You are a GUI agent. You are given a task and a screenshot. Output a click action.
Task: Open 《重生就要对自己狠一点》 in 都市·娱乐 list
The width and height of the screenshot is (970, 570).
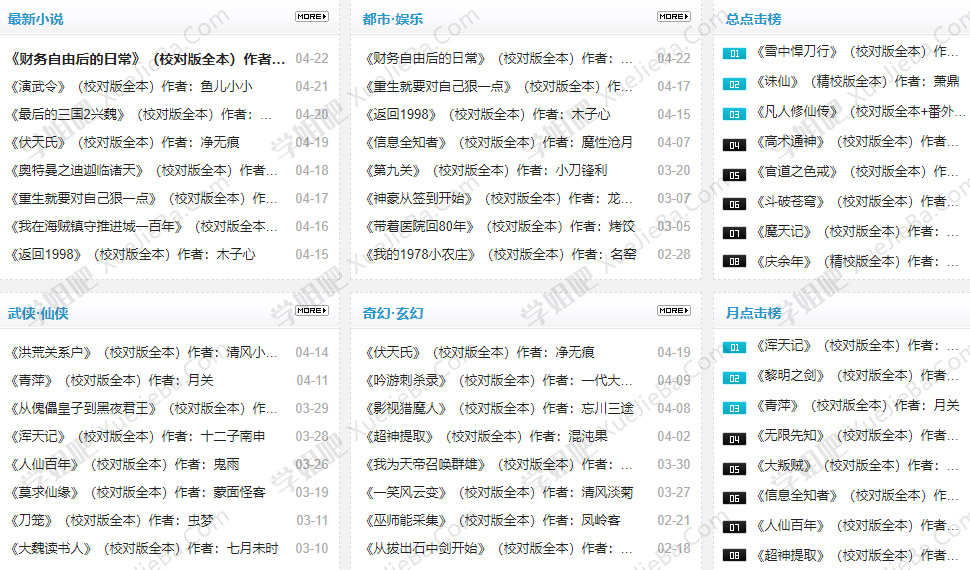pyautogui.click(x=499, y=87)
